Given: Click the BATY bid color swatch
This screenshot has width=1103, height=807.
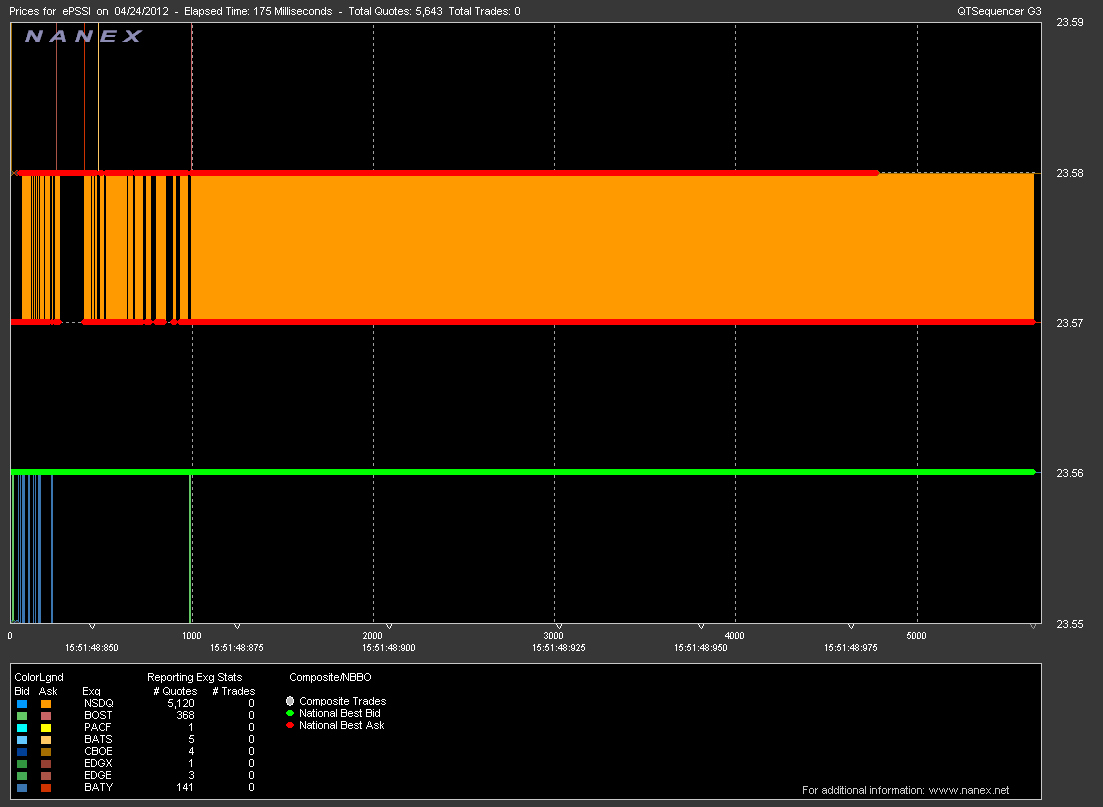Looking at the screenshot, I should [22, 788].
